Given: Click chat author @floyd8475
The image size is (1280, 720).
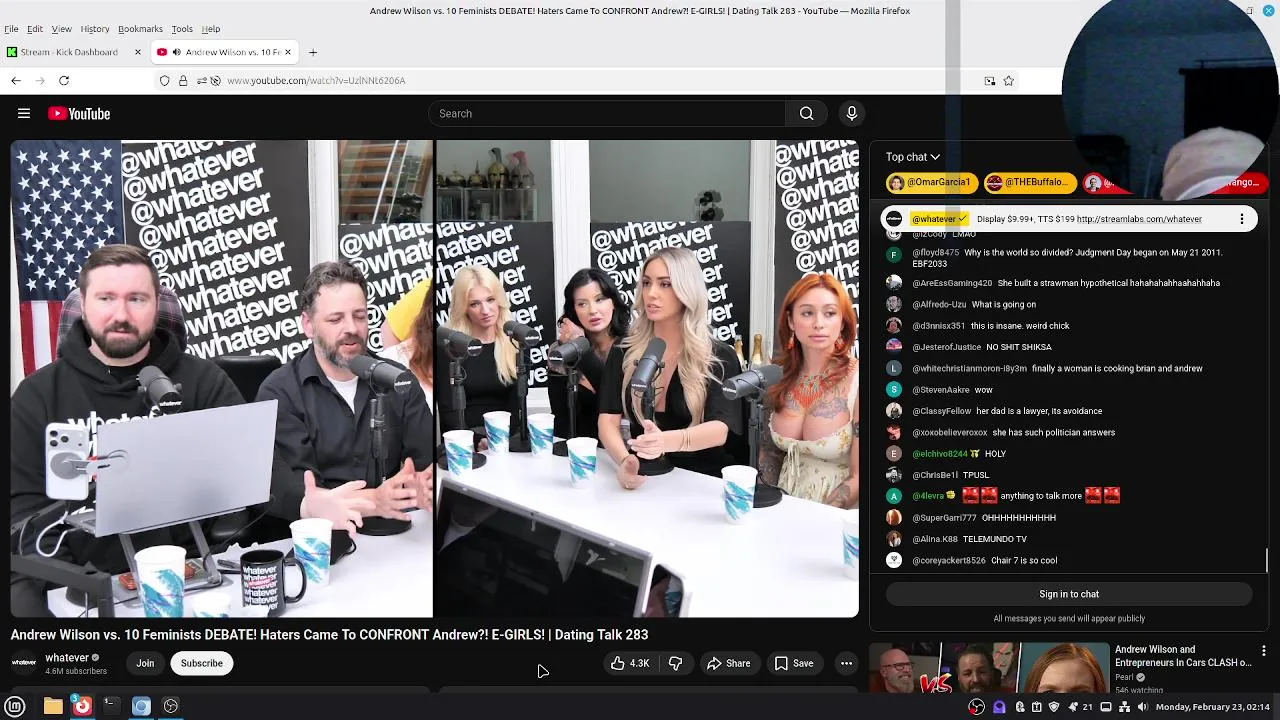Looking at the screenshot, I should click(935, 253).
